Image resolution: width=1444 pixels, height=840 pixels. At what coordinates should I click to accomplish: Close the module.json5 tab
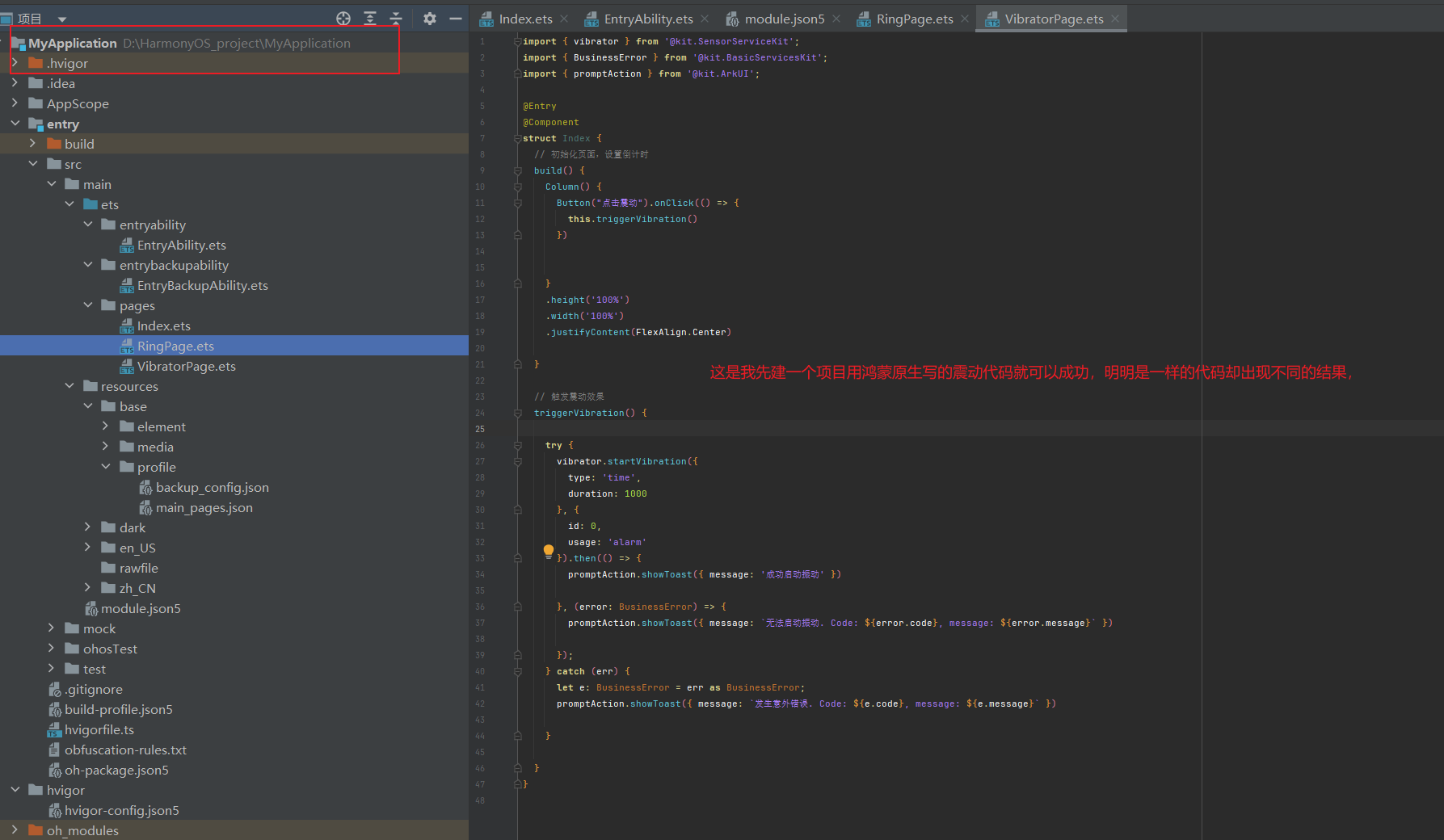836,19
